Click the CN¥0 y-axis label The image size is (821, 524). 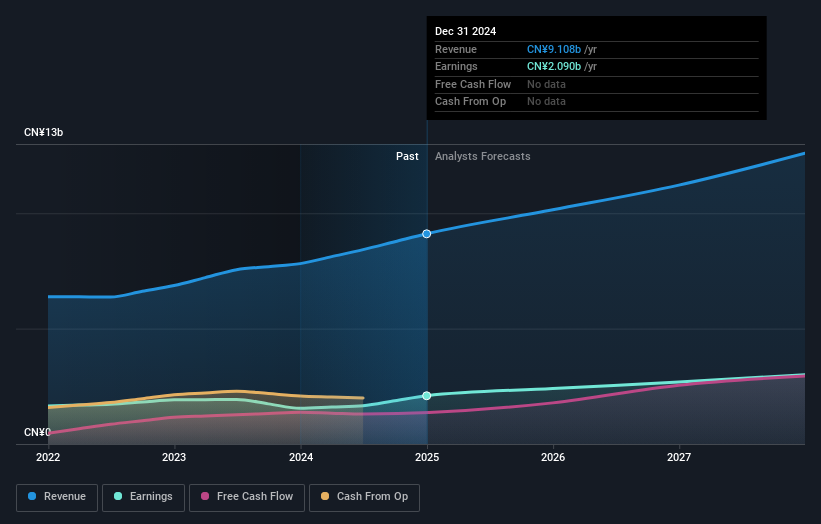coord(37,432)
